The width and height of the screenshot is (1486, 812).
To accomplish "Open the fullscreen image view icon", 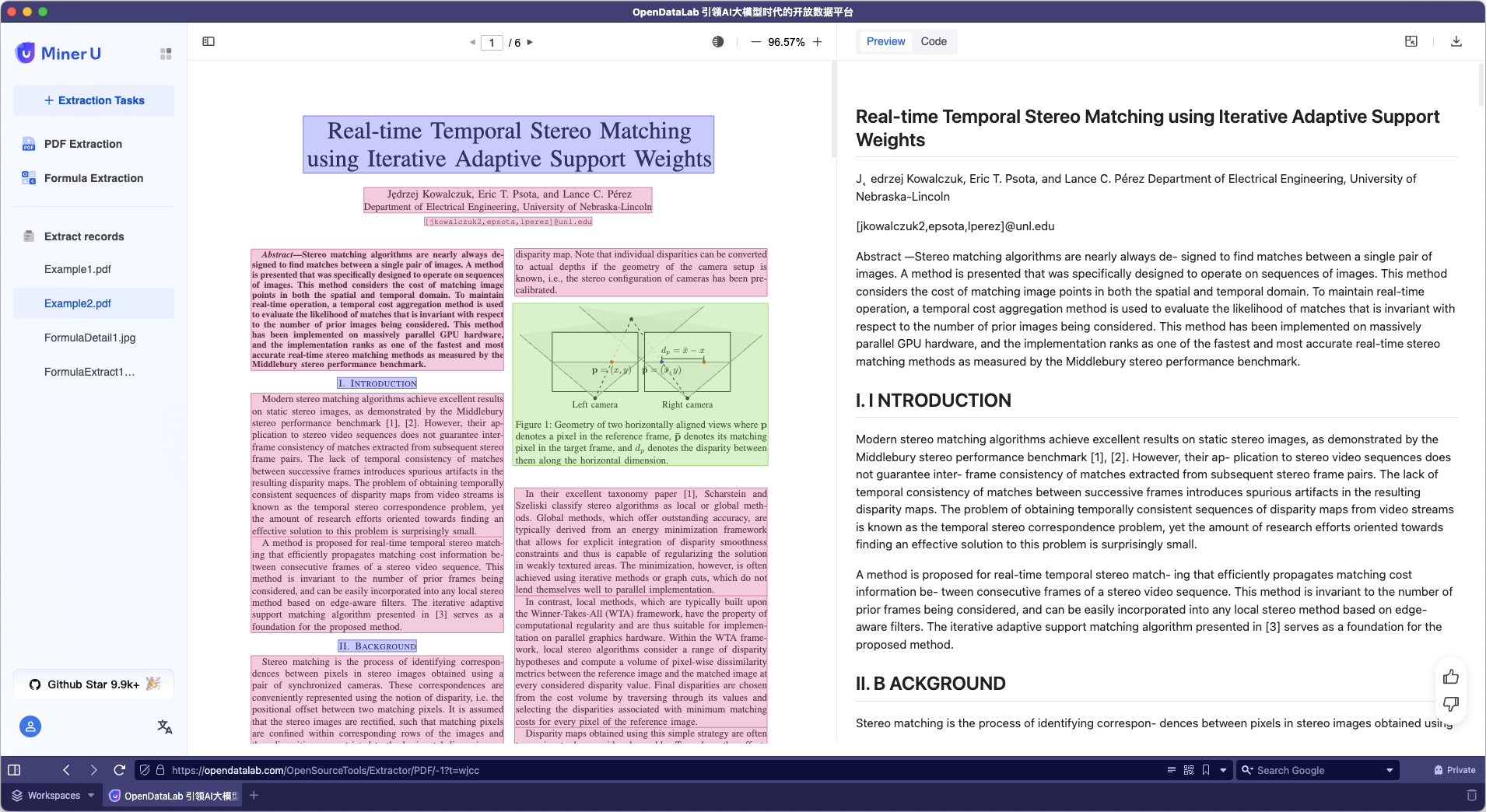I will click(x=1411, y=42).
